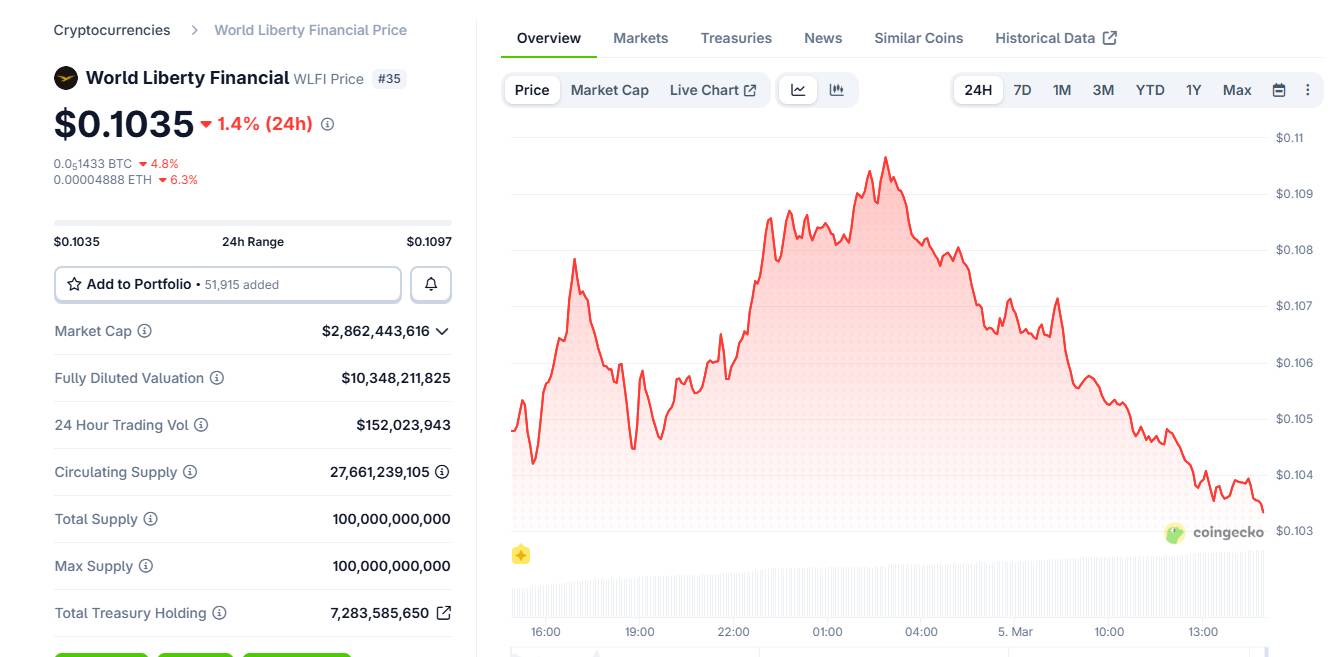
Task: Open the Similar Coins tab
Action: (x=917, y=37)
